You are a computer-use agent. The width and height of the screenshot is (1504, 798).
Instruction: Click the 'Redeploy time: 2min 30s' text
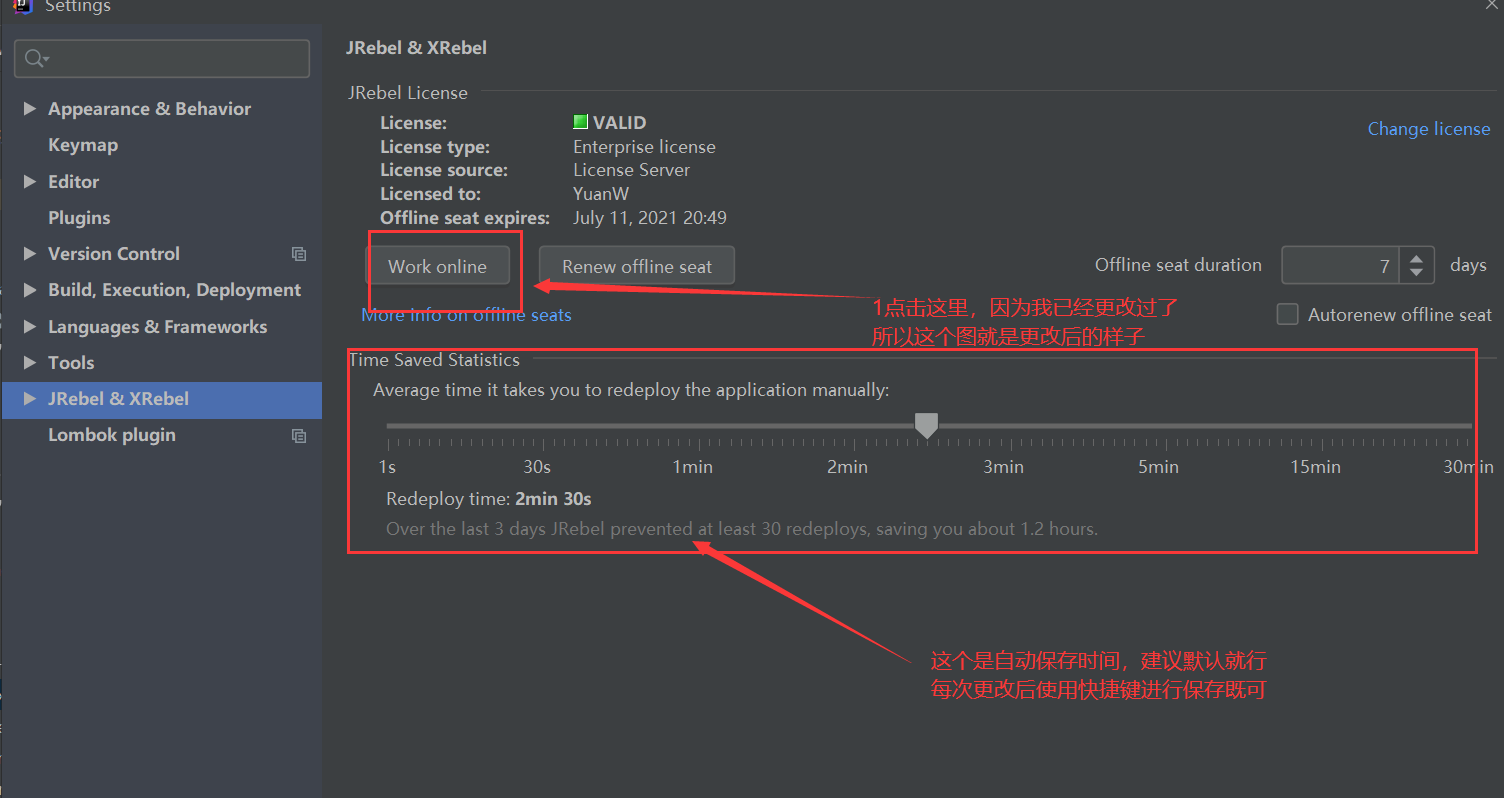click(x=489, y=499)
